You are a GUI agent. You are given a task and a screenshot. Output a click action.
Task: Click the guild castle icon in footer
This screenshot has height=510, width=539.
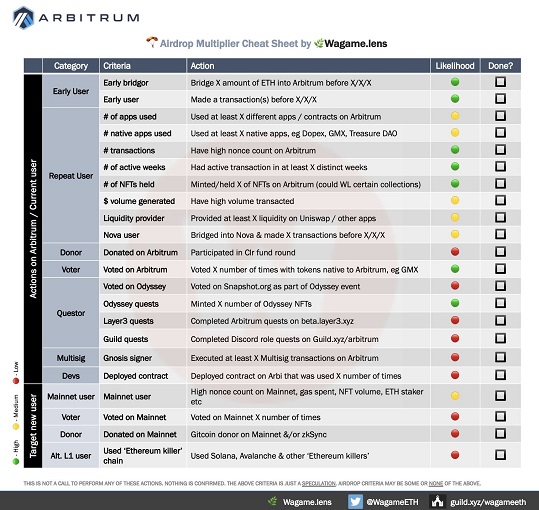click(437, 501)
